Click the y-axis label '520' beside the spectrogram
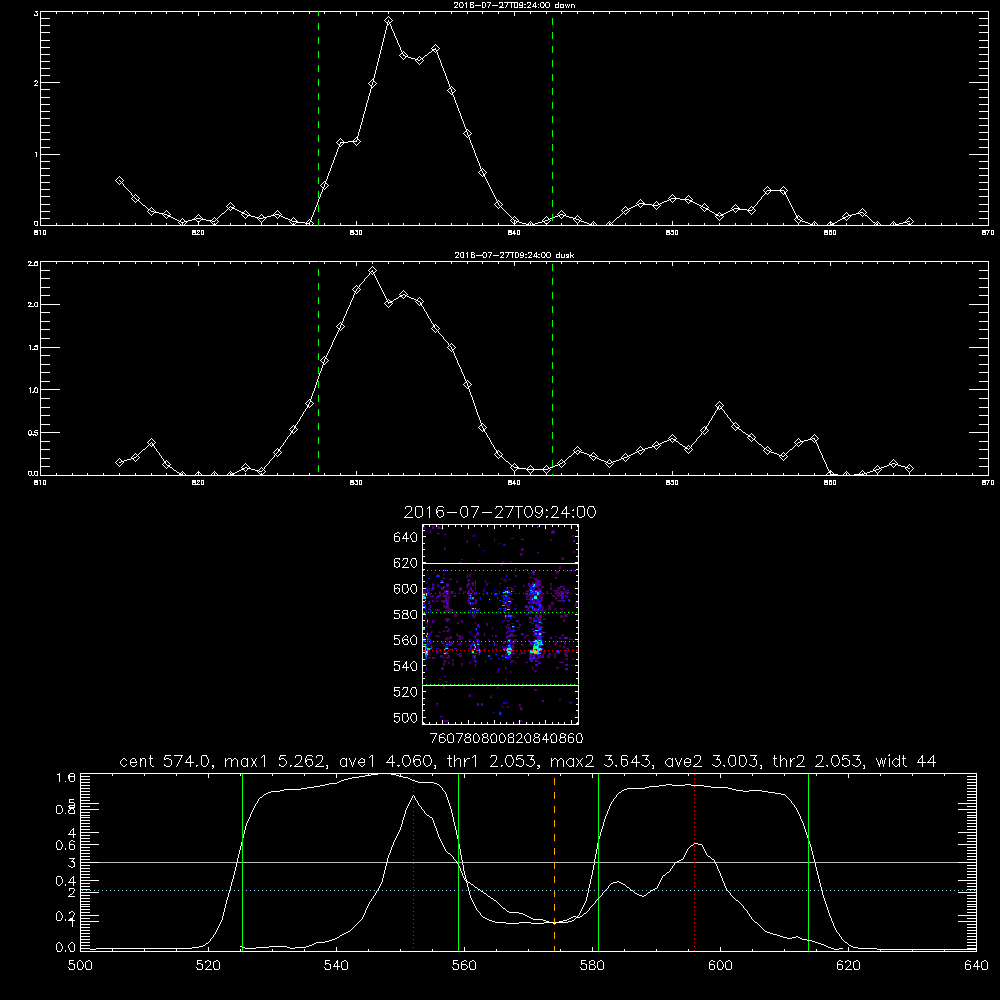1000x1000 pixels. (406, 692)
